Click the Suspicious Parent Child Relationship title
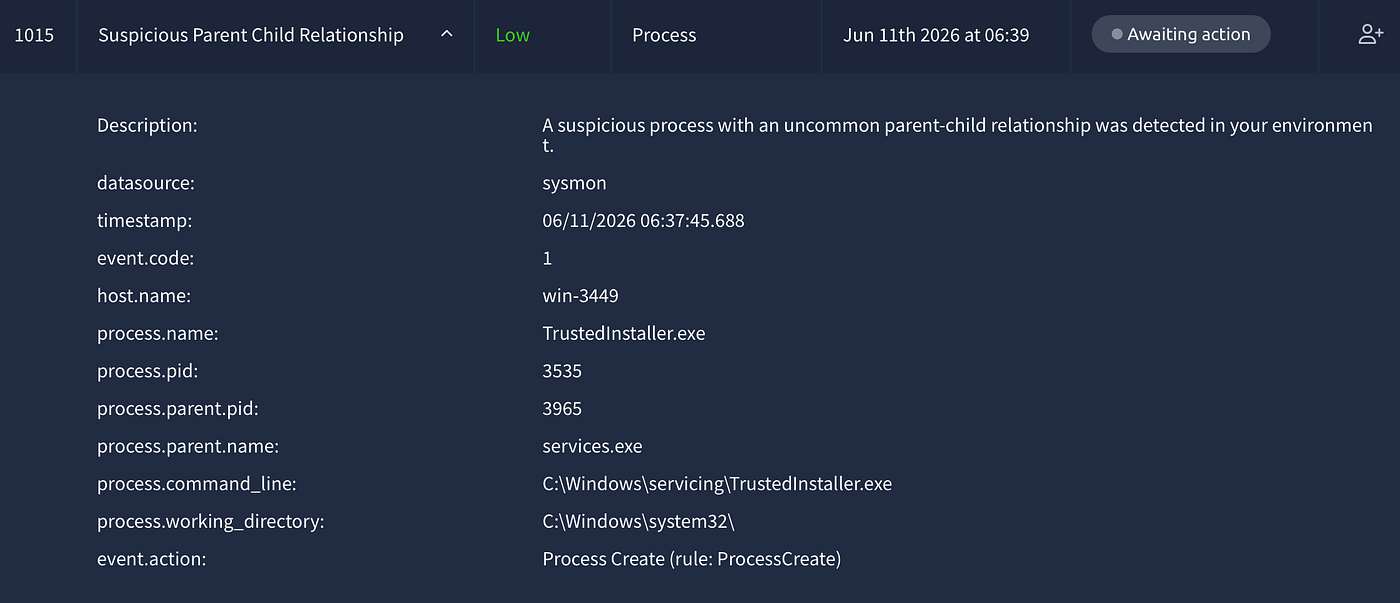 [x=251, y=35]
